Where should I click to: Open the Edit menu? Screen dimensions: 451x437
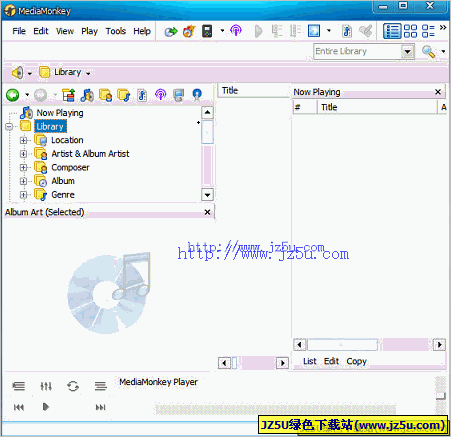[41, 31]
